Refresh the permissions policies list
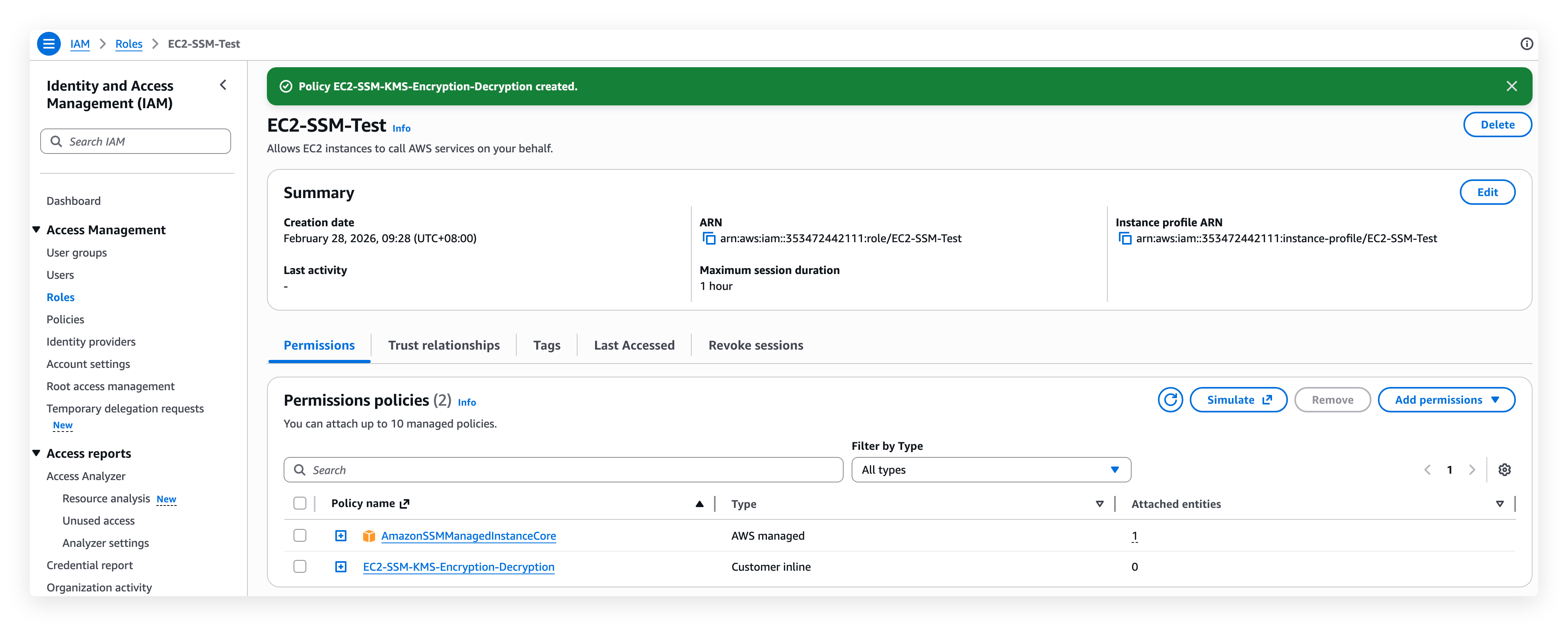Viewport: 1568px width, 626px height. pyautogui.click(x=1169, y=400)
